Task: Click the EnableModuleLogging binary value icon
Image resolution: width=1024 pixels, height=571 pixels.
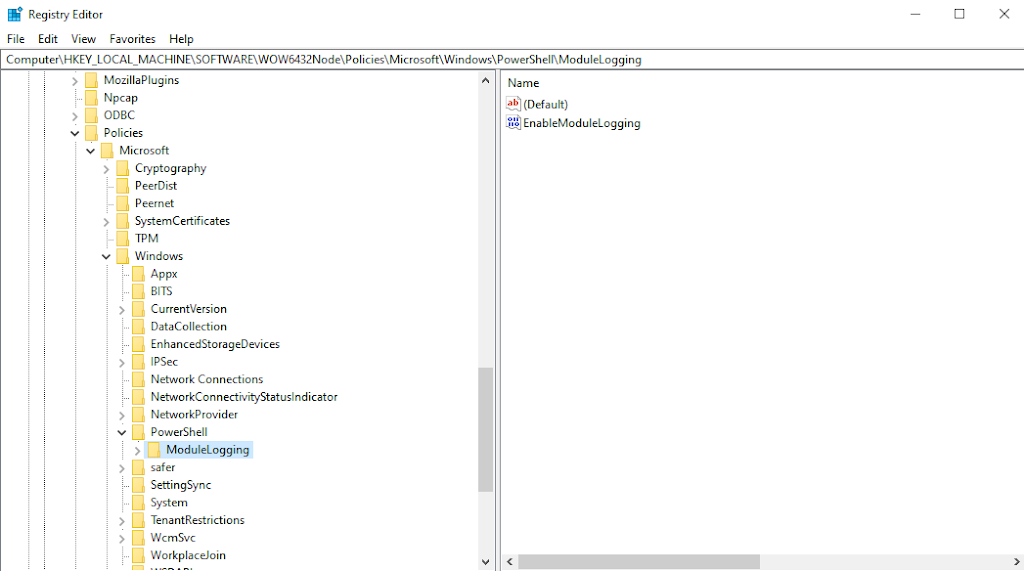Action: point(514,123)
